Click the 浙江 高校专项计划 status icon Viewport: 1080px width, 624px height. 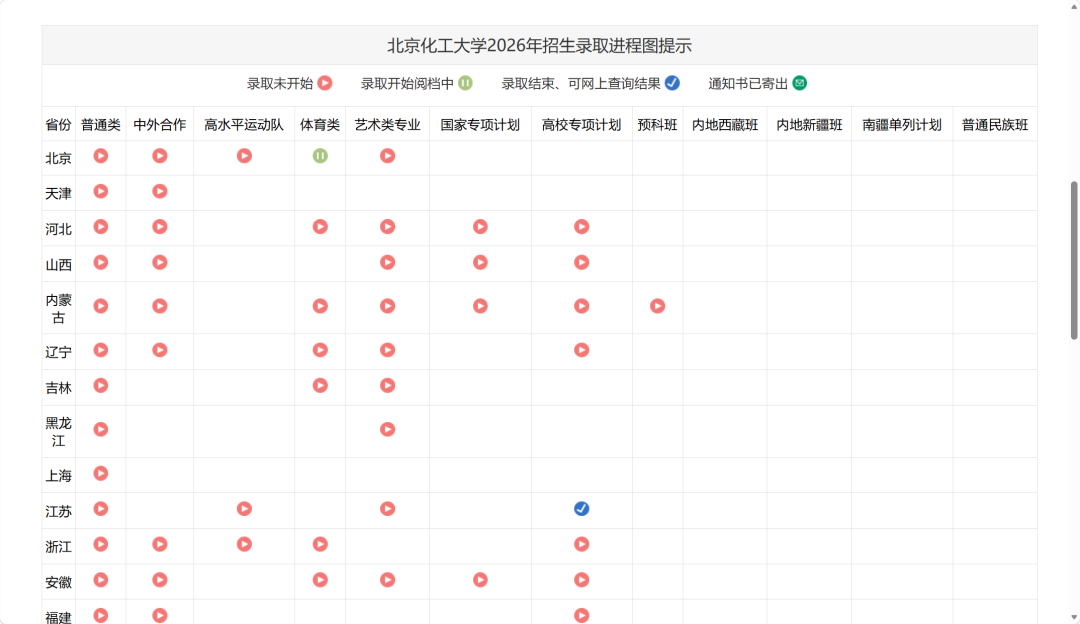pos(581,544)
